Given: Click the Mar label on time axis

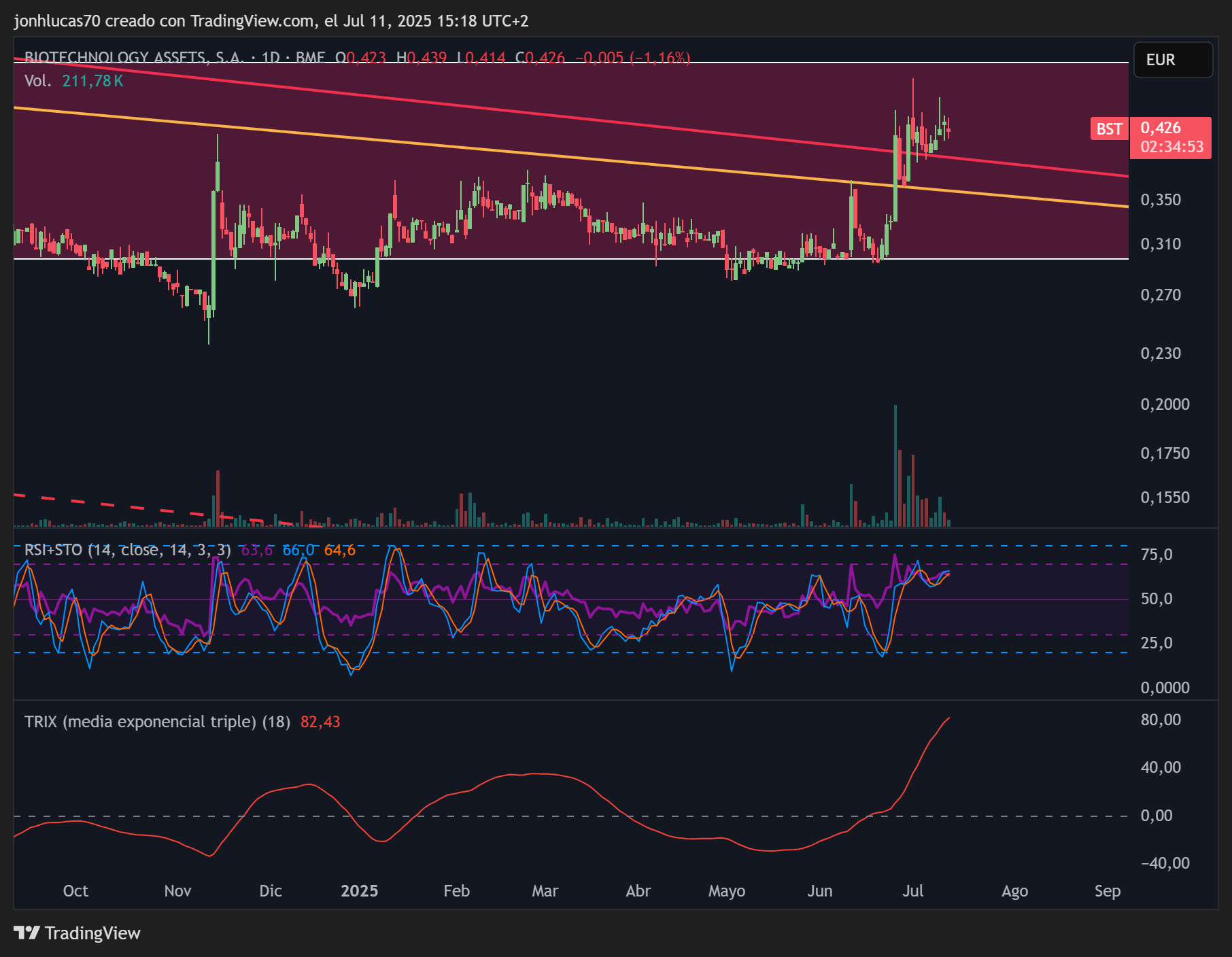Looking at the screenshot, I should click(545, 891).
